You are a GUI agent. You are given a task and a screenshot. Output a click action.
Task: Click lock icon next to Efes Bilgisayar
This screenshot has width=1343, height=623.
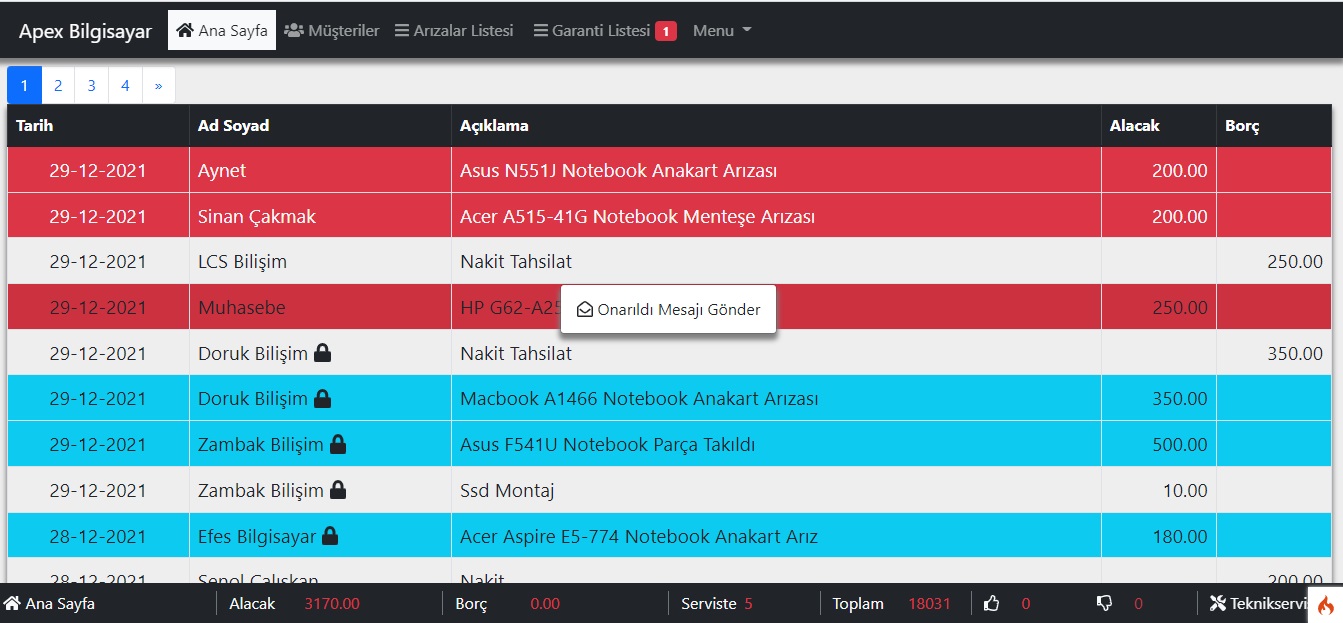tap(330, 536)
